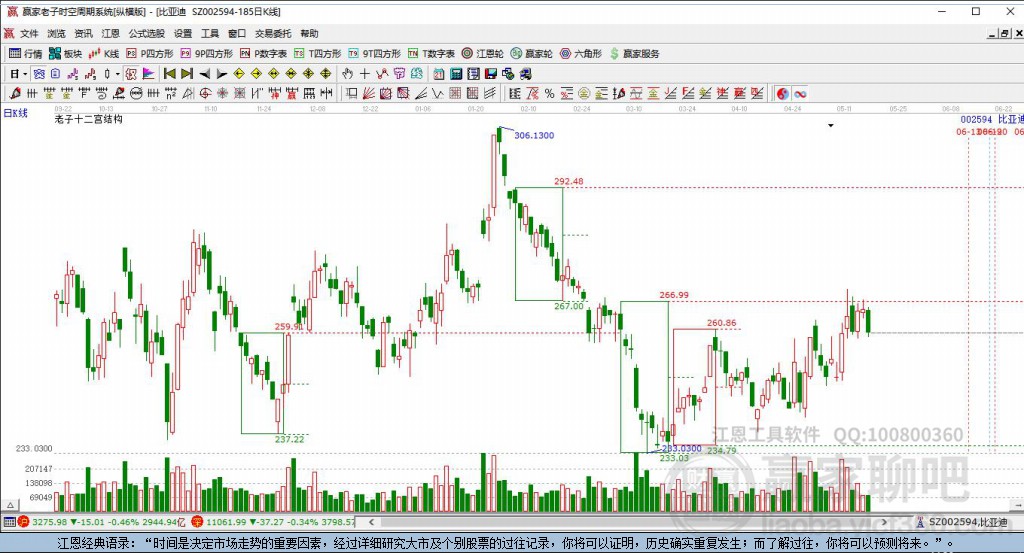The image size is (1024, 553).
Task: Select the parallel lines channel tool
Action: [490, 94]
